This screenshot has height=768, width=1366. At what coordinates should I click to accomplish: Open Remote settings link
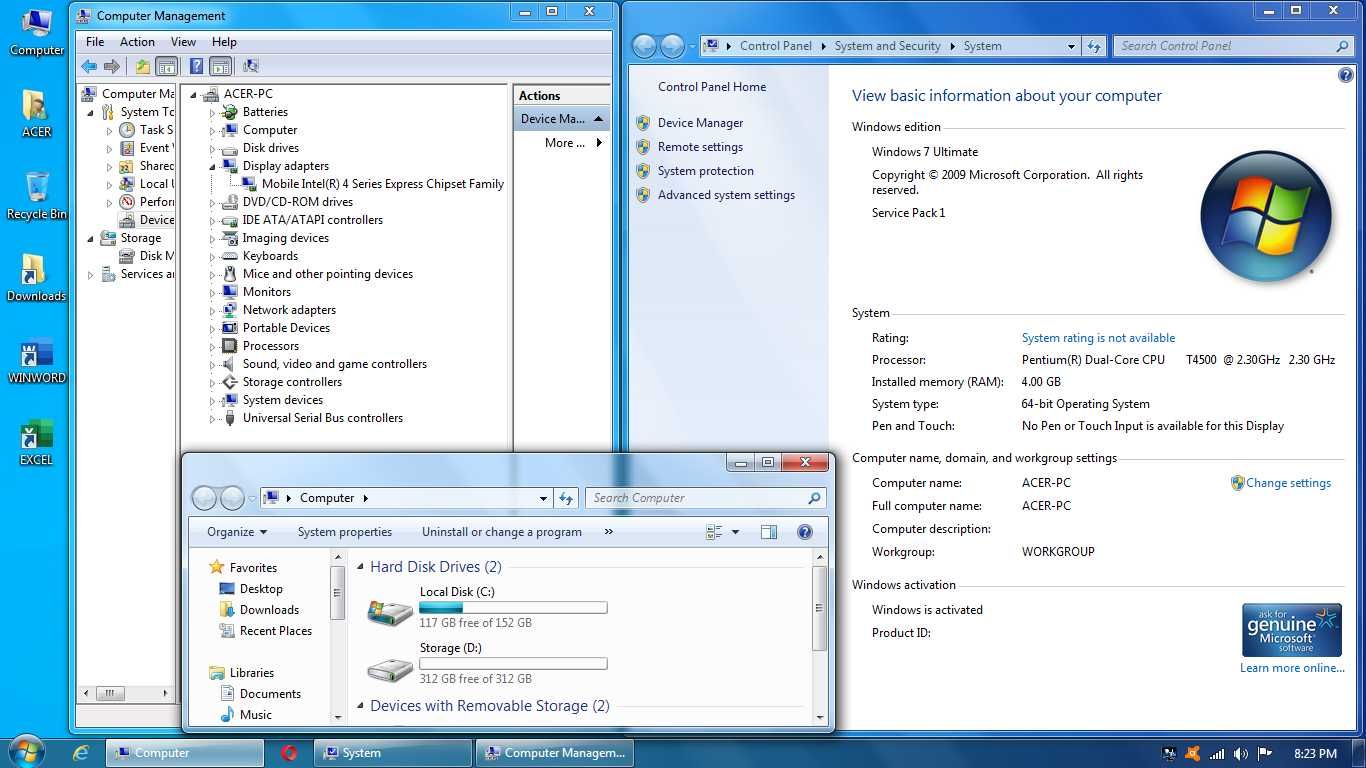point(700,147)
